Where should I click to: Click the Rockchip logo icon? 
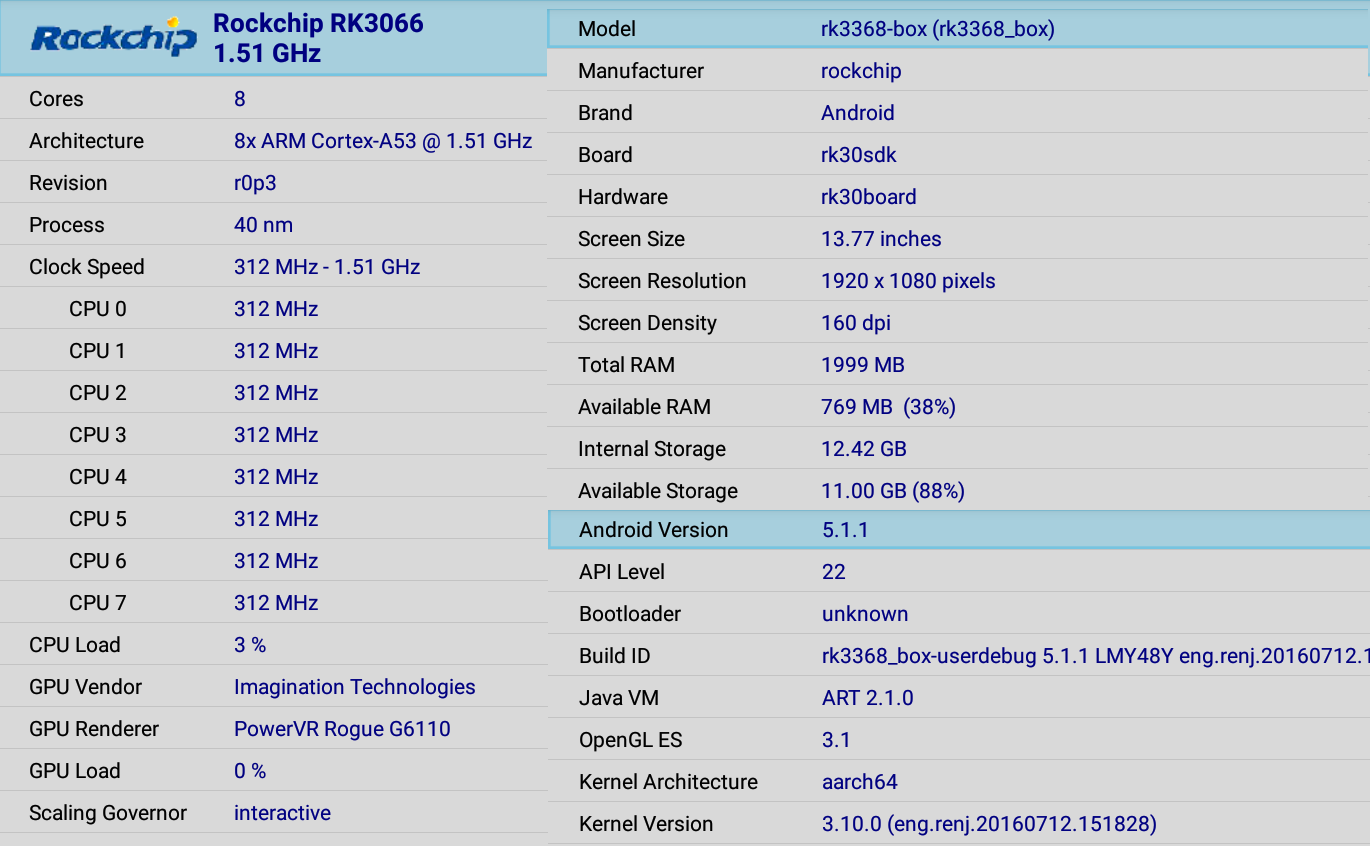114,37
